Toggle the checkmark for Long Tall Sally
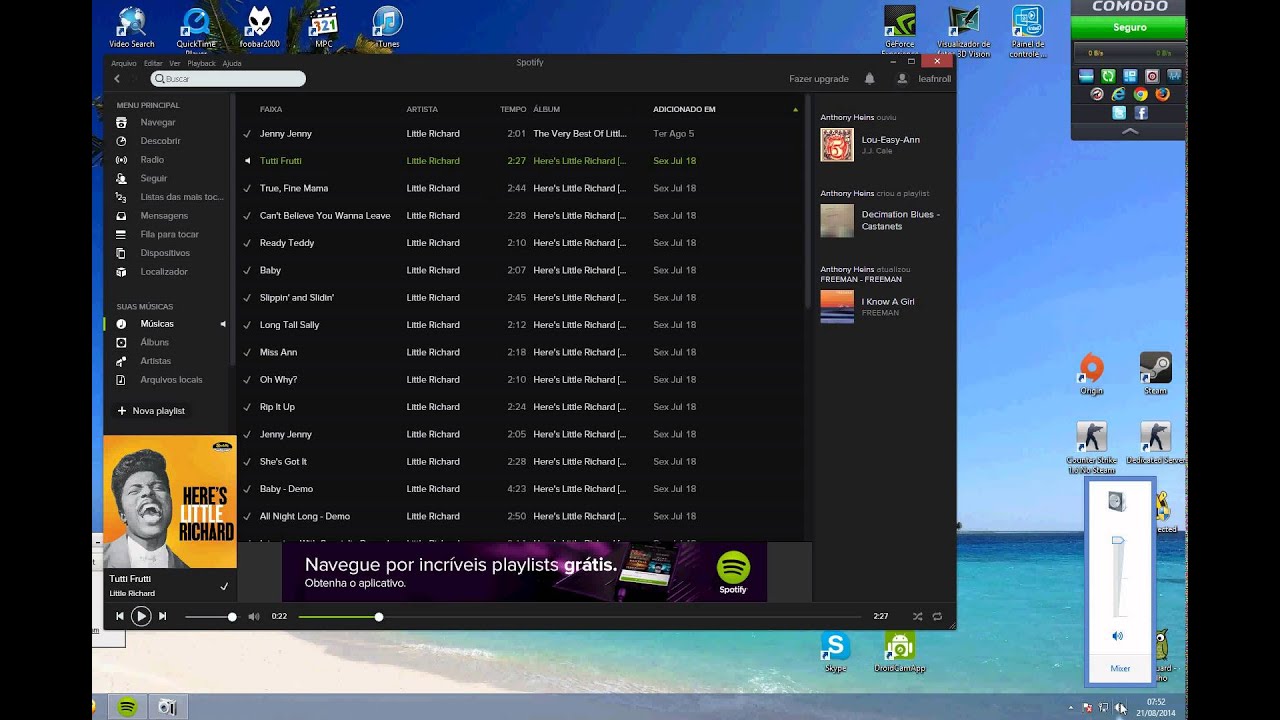The width and height of the screenshot is (1280, 720). click(247, 325)
